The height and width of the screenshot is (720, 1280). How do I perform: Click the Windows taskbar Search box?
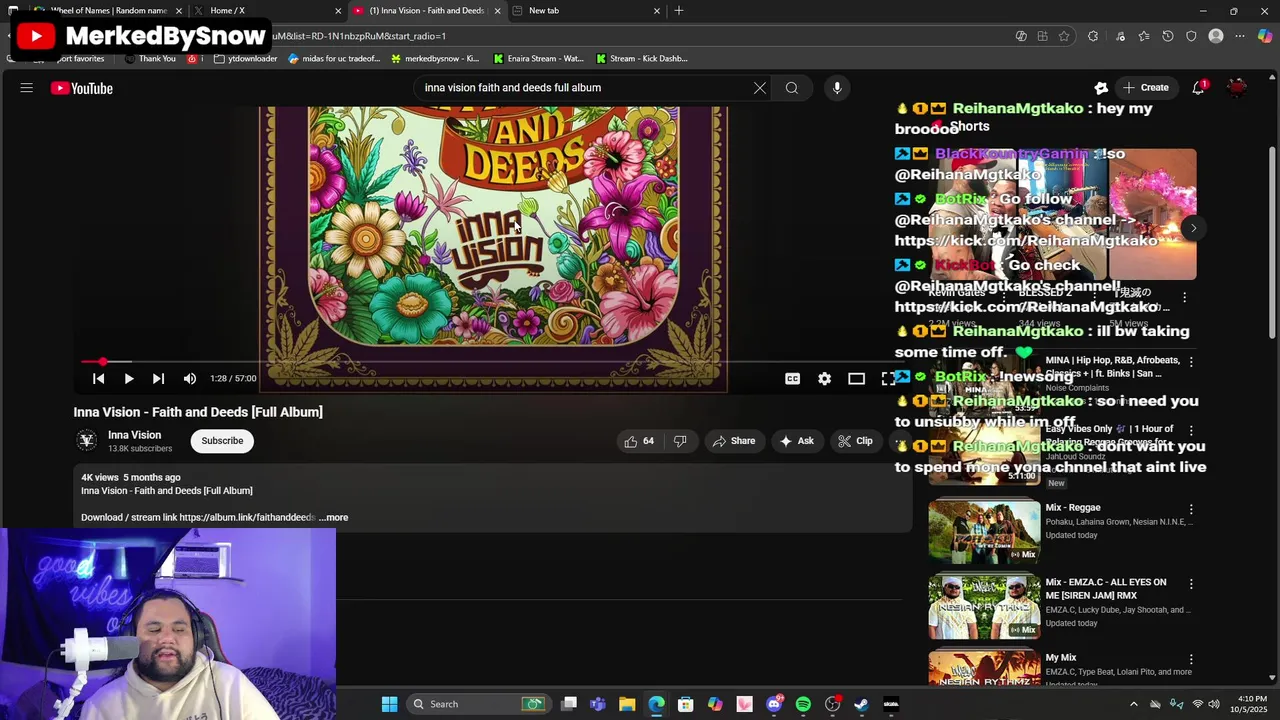[478, 704]
